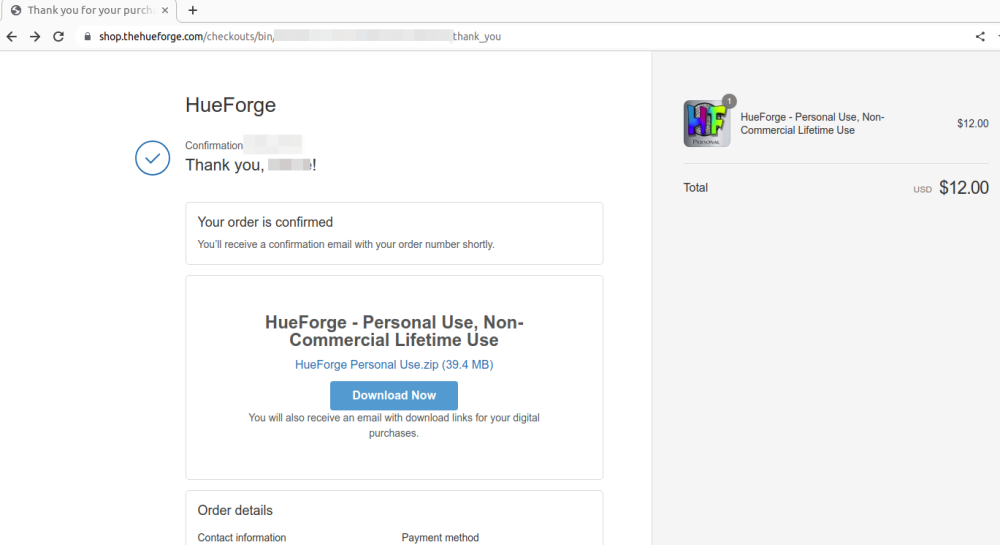Viewport: 1000px width, 545px height.
Task: Click the large product title above download
Action: pos(393,331)
